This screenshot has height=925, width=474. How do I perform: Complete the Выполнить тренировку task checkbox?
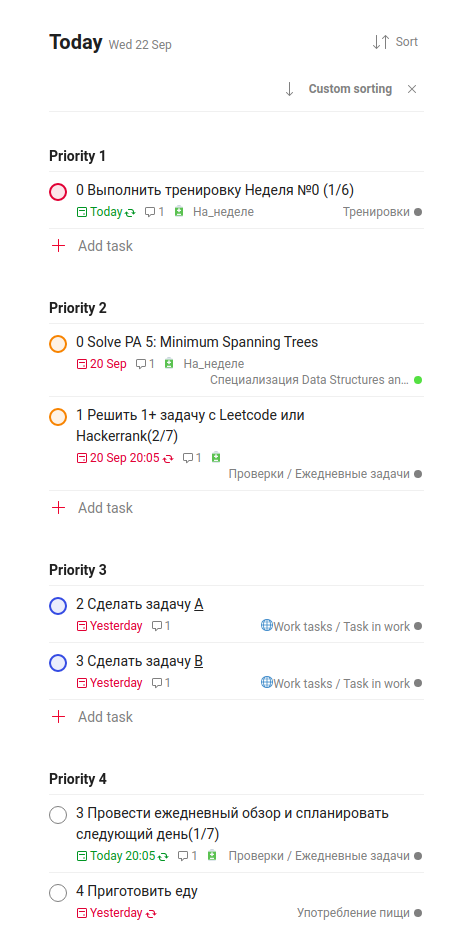pos(58,192)
